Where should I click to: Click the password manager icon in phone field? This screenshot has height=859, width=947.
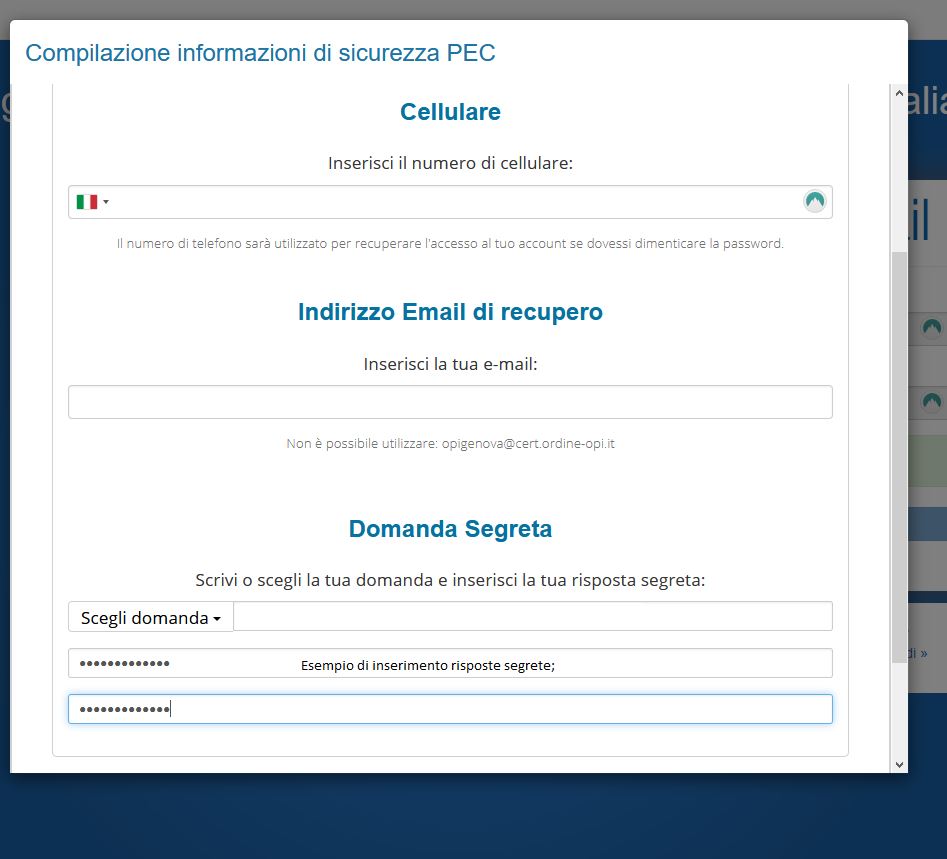815,201
